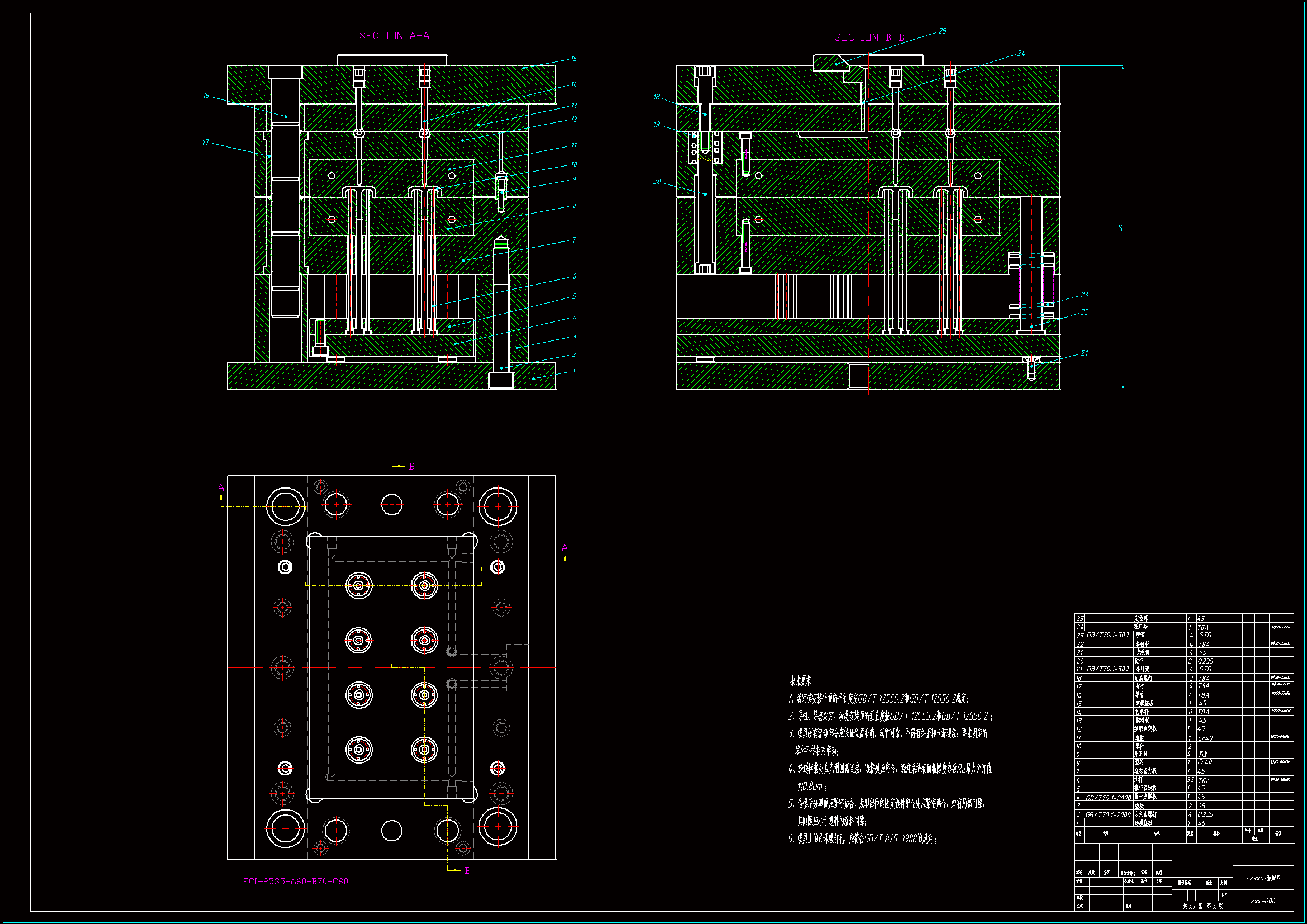Select parts list row 11 Cr40 material
Screen dimensions: 1307x924
click(x=1205, y=738)
